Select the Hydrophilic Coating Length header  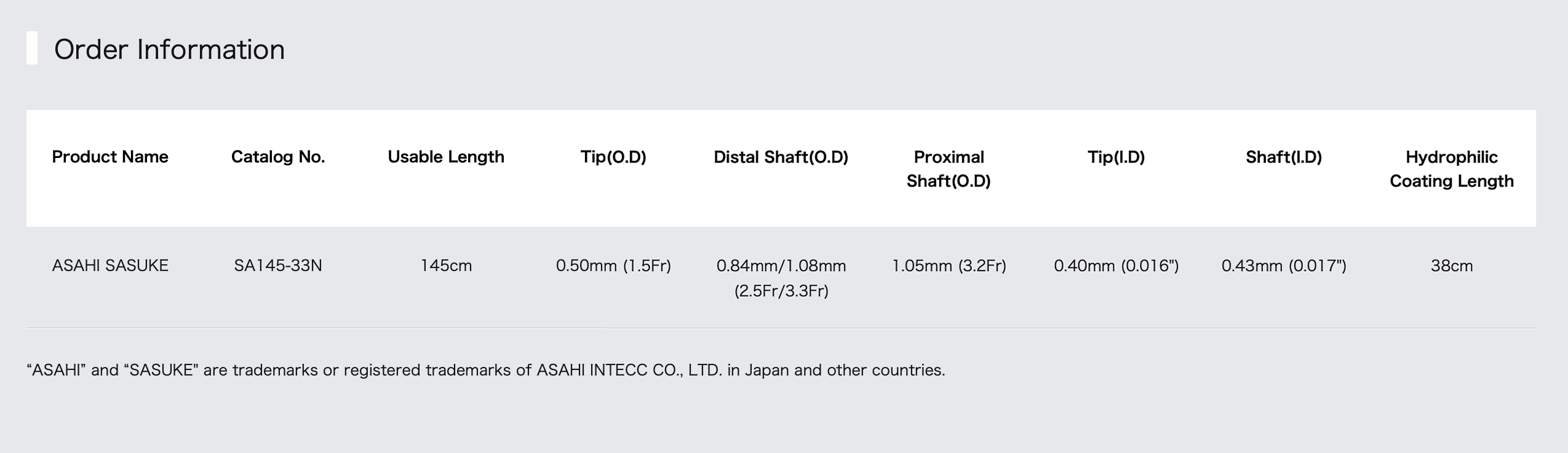pos(1452,169)
